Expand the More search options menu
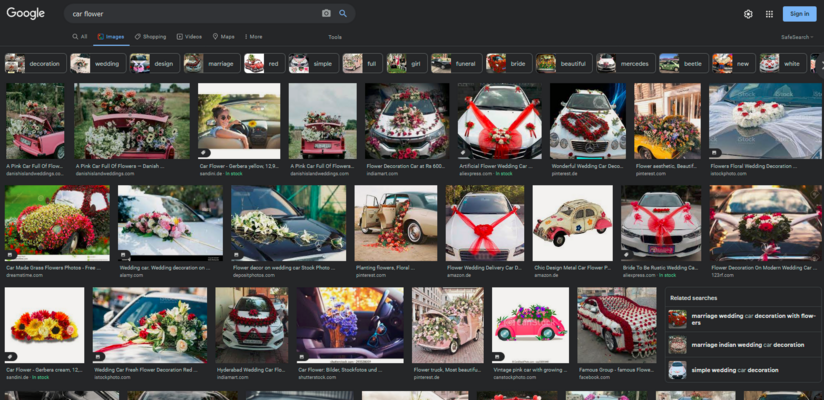 253,37
